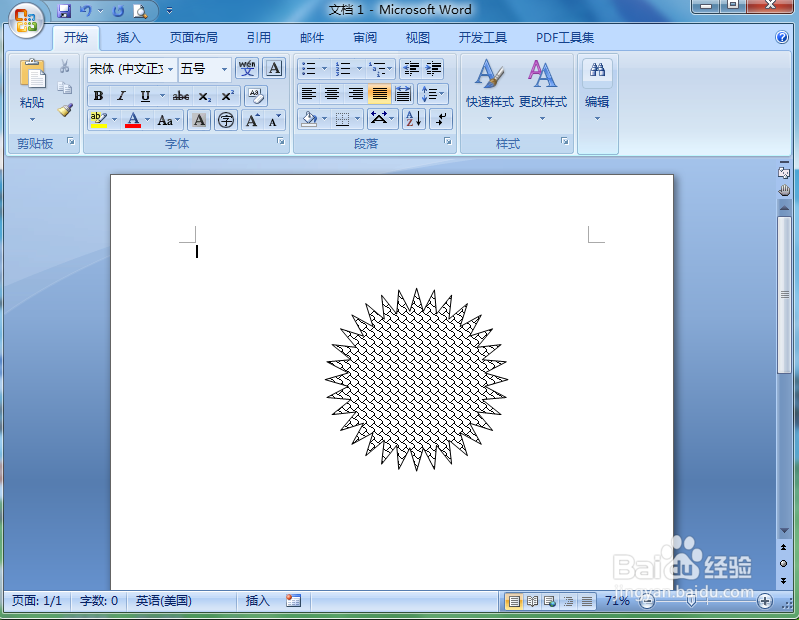The image size is (799, 620).
Task: Show paragraph marks icon
Action: 441,119
